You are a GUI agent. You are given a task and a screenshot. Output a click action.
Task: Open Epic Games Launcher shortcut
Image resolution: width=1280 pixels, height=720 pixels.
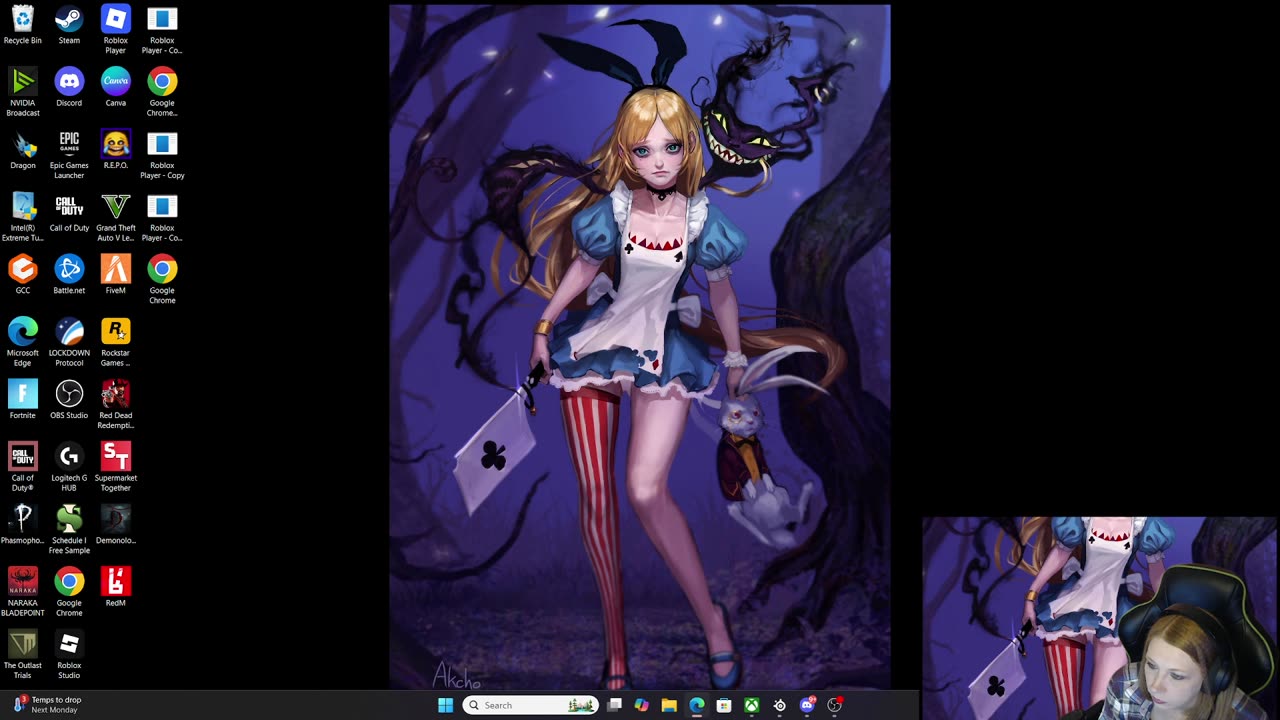click(69, 155)
